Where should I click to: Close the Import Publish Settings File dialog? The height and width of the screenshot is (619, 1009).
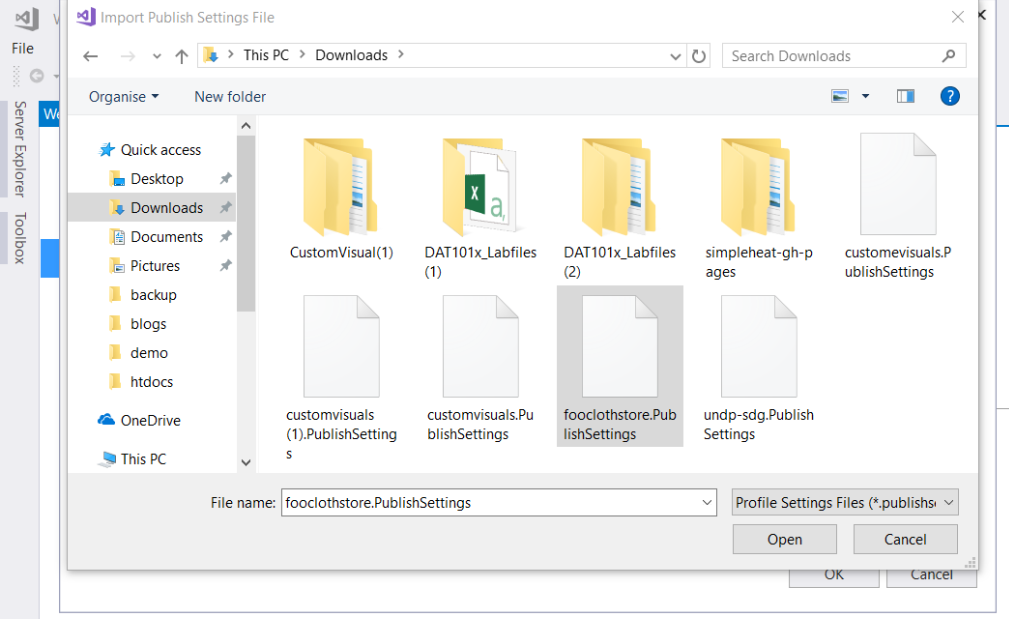[958, 17]
